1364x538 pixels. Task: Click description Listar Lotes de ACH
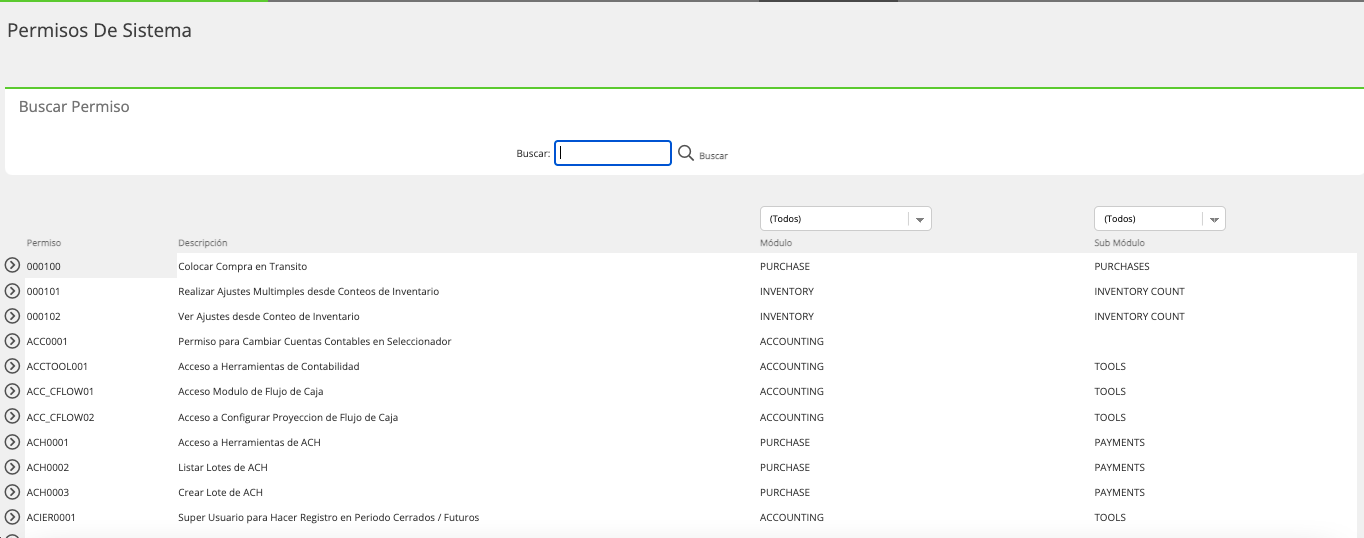pyautogui.click(x=223, y=468)
